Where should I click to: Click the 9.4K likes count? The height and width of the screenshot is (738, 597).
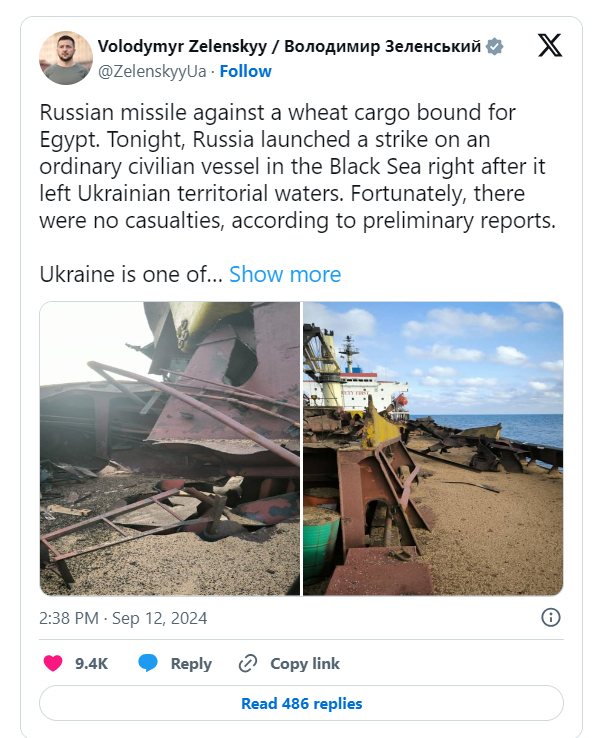pos(91,664)
